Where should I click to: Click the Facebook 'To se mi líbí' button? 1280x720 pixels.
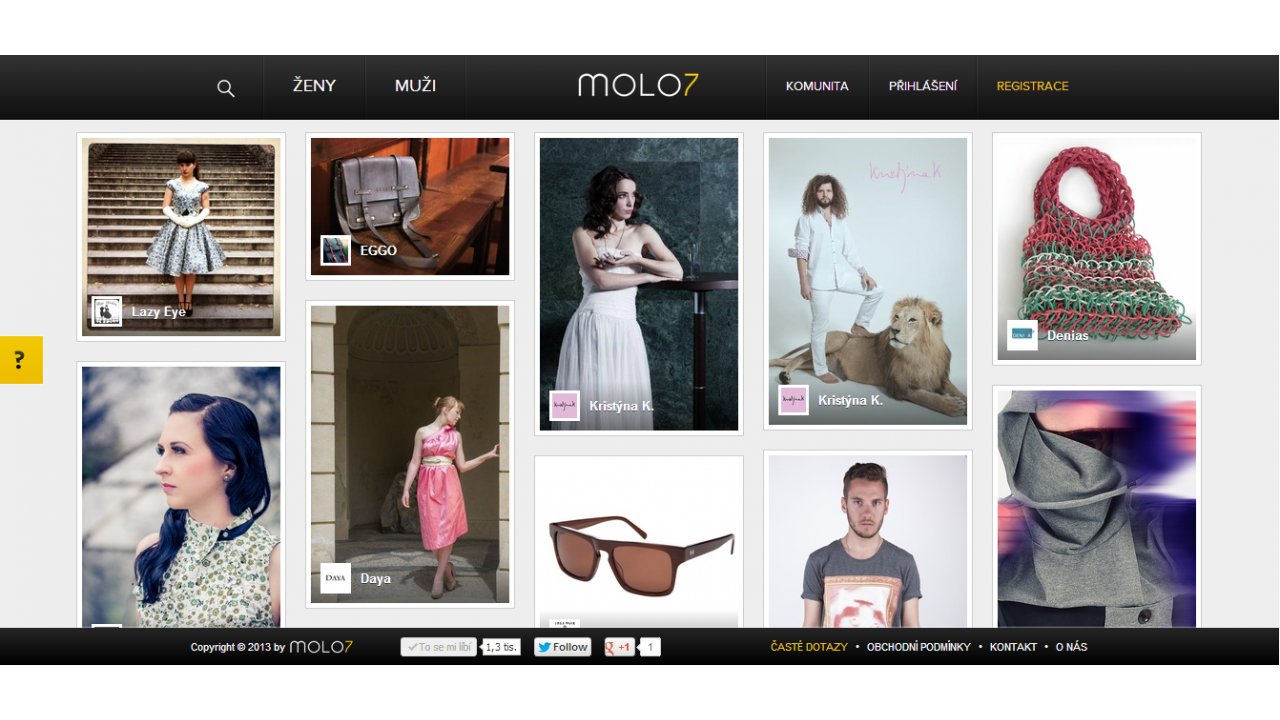(x=439, y=647)
